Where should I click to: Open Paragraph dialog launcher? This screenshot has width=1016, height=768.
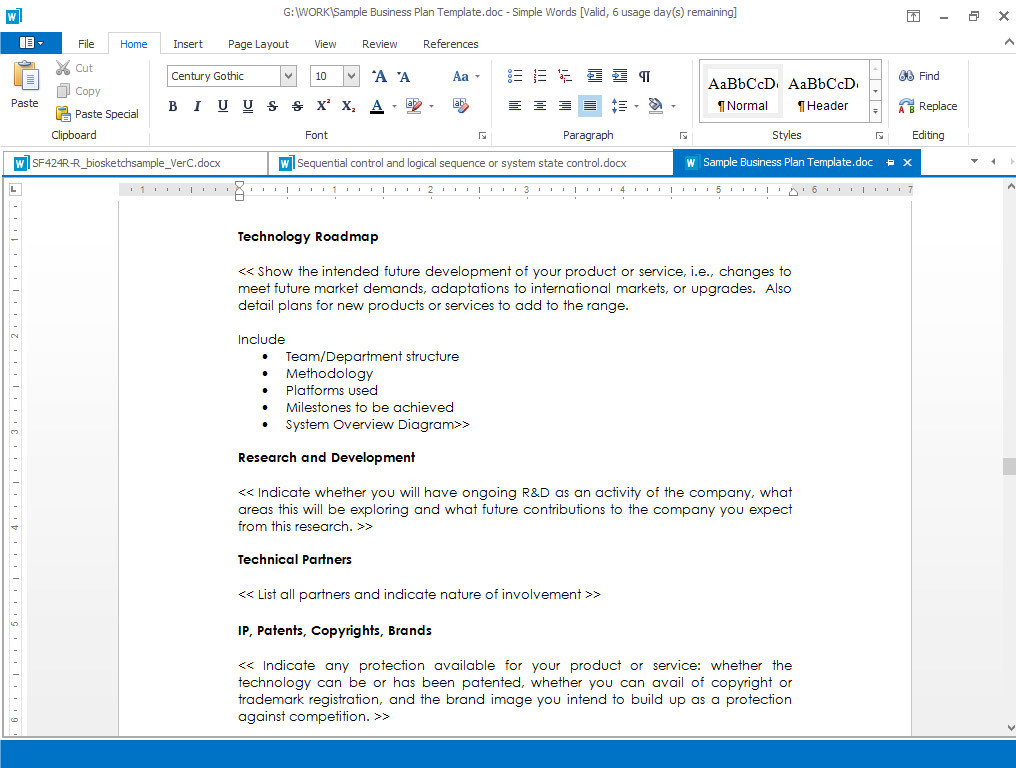coord(683,135)
